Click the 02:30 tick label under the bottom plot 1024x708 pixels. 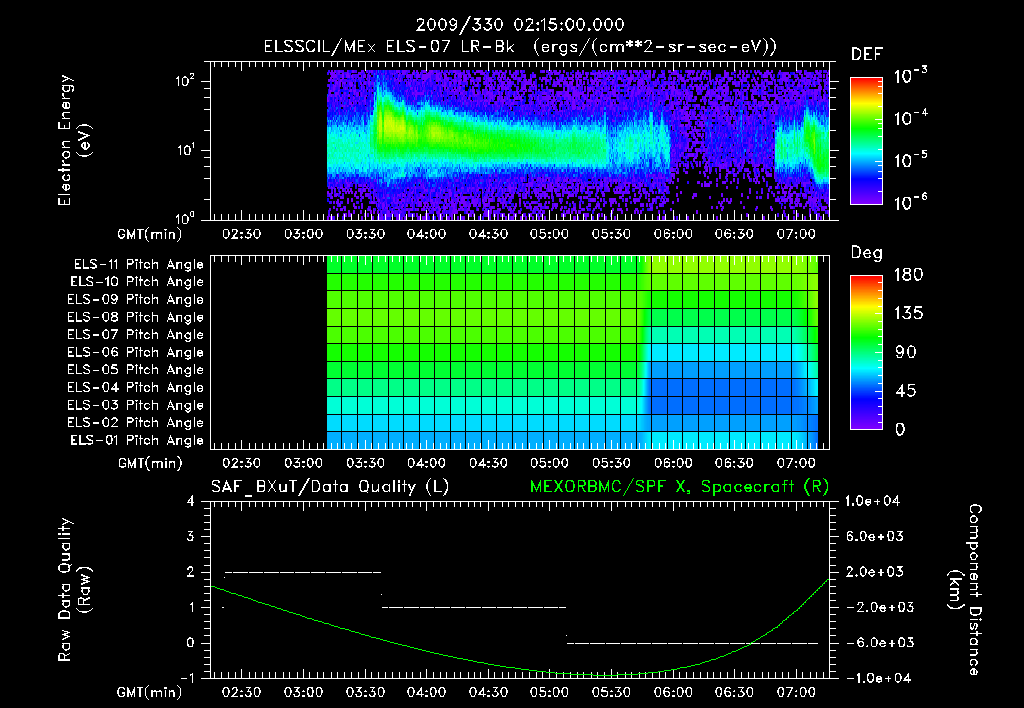pos(242,692)
